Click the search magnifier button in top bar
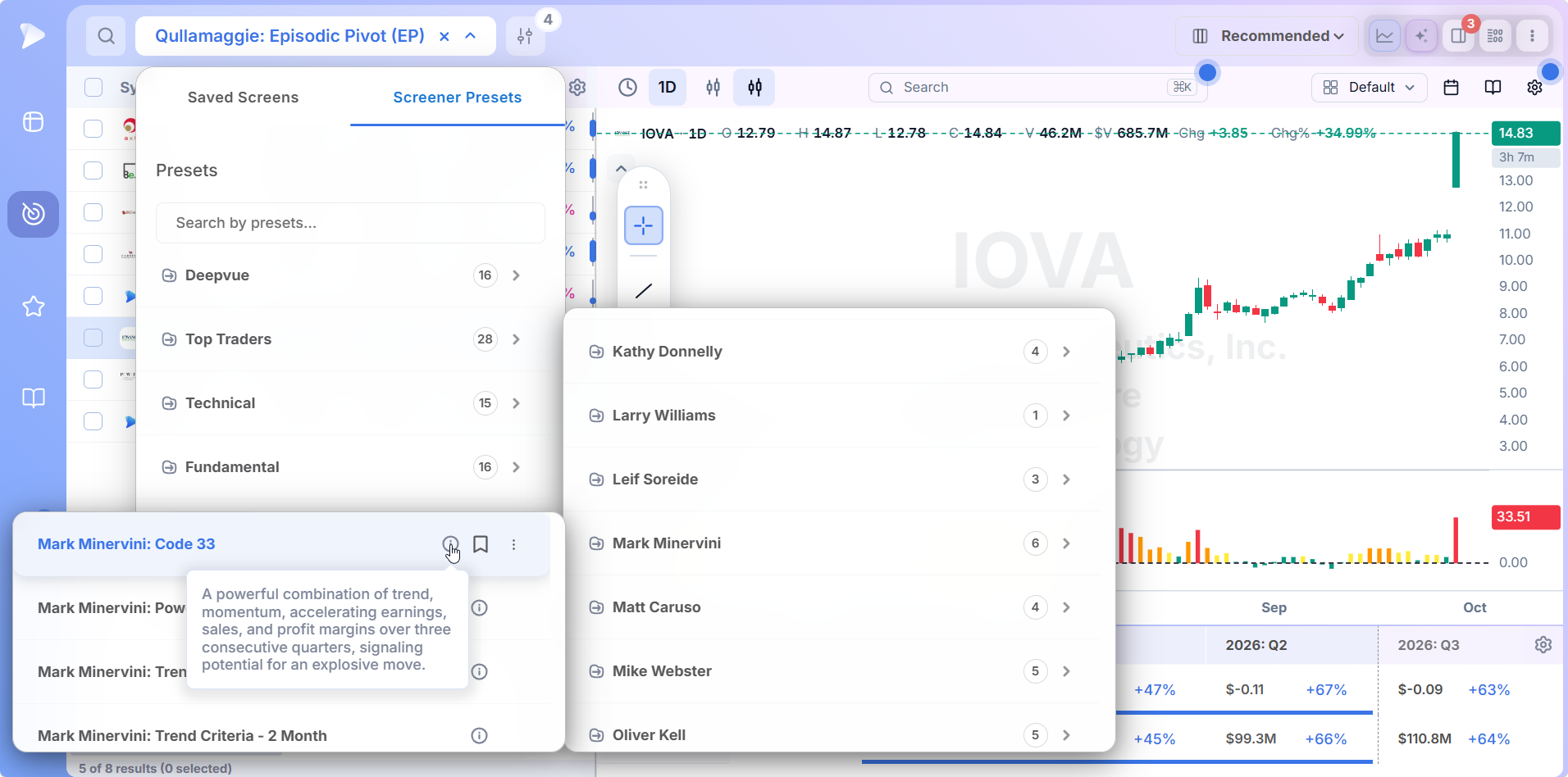The height and width of the screenshot is (777, 1568). pos(106,36)
